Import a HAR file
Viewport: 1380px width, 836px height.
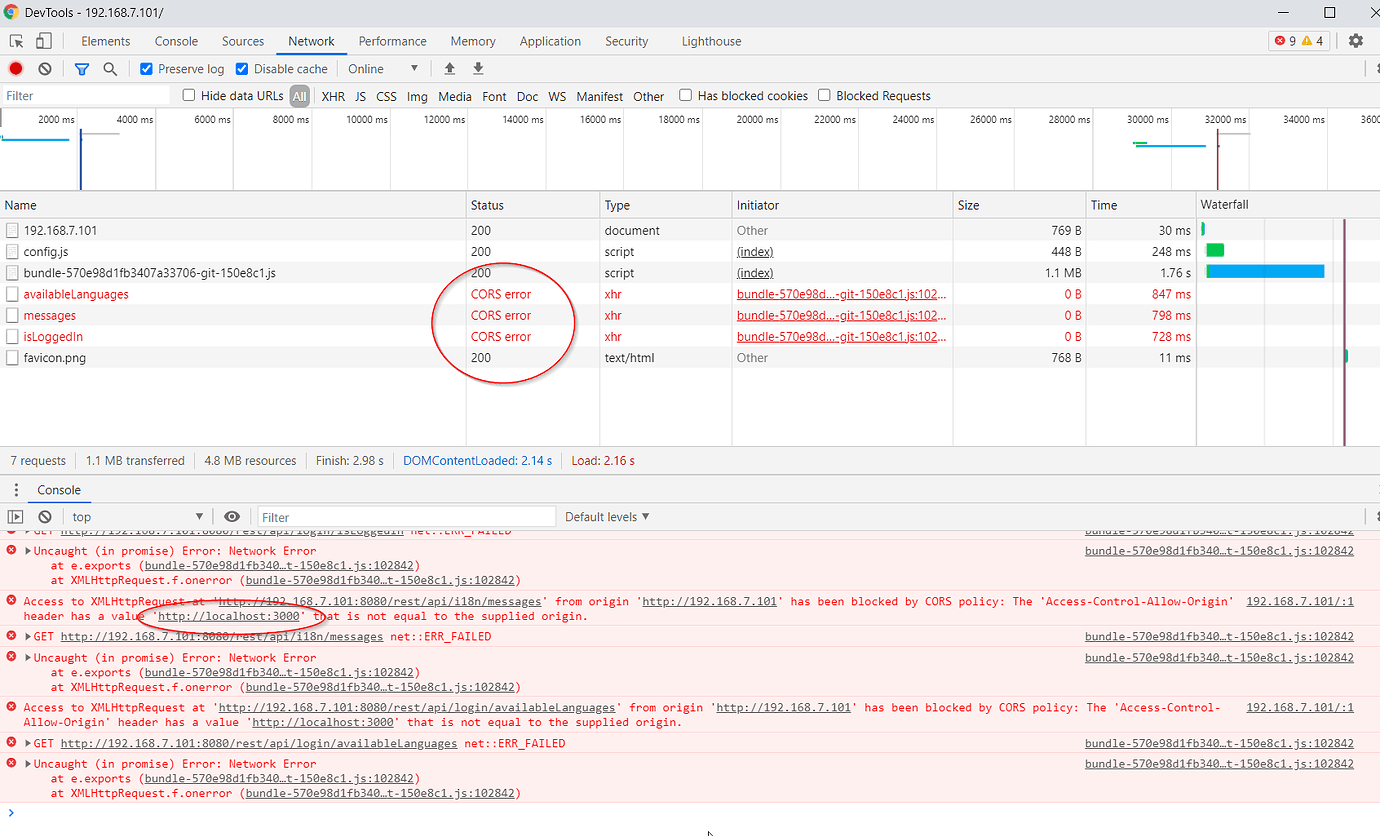point(449,68)
